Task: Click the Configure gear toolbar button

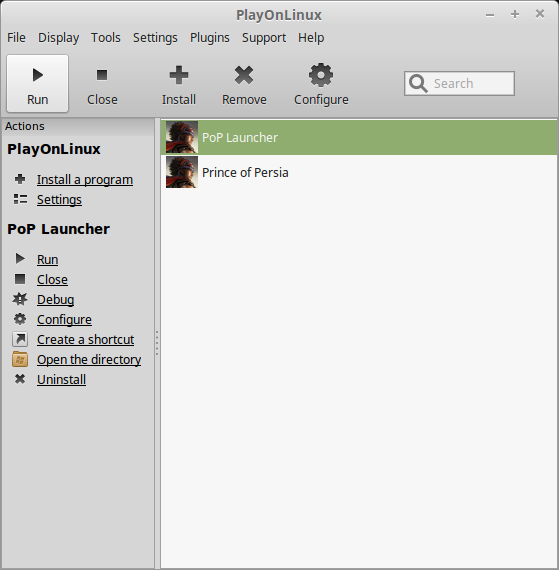Action: (x=321, y=83)
